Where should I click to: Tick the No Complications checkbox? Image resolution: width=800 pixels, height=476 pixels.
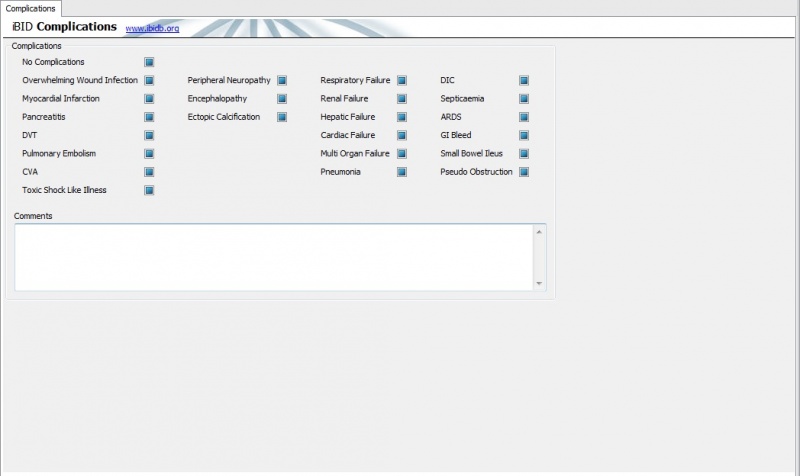(149, 62)
